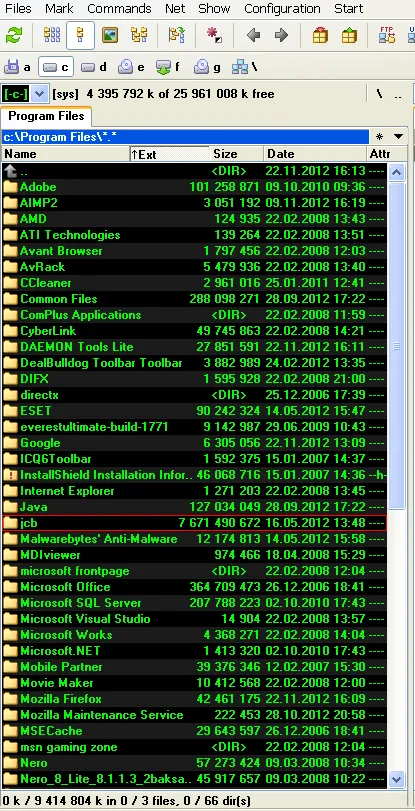Sort by the Name column header
This screenshot has height=811, width=415.
66,154
